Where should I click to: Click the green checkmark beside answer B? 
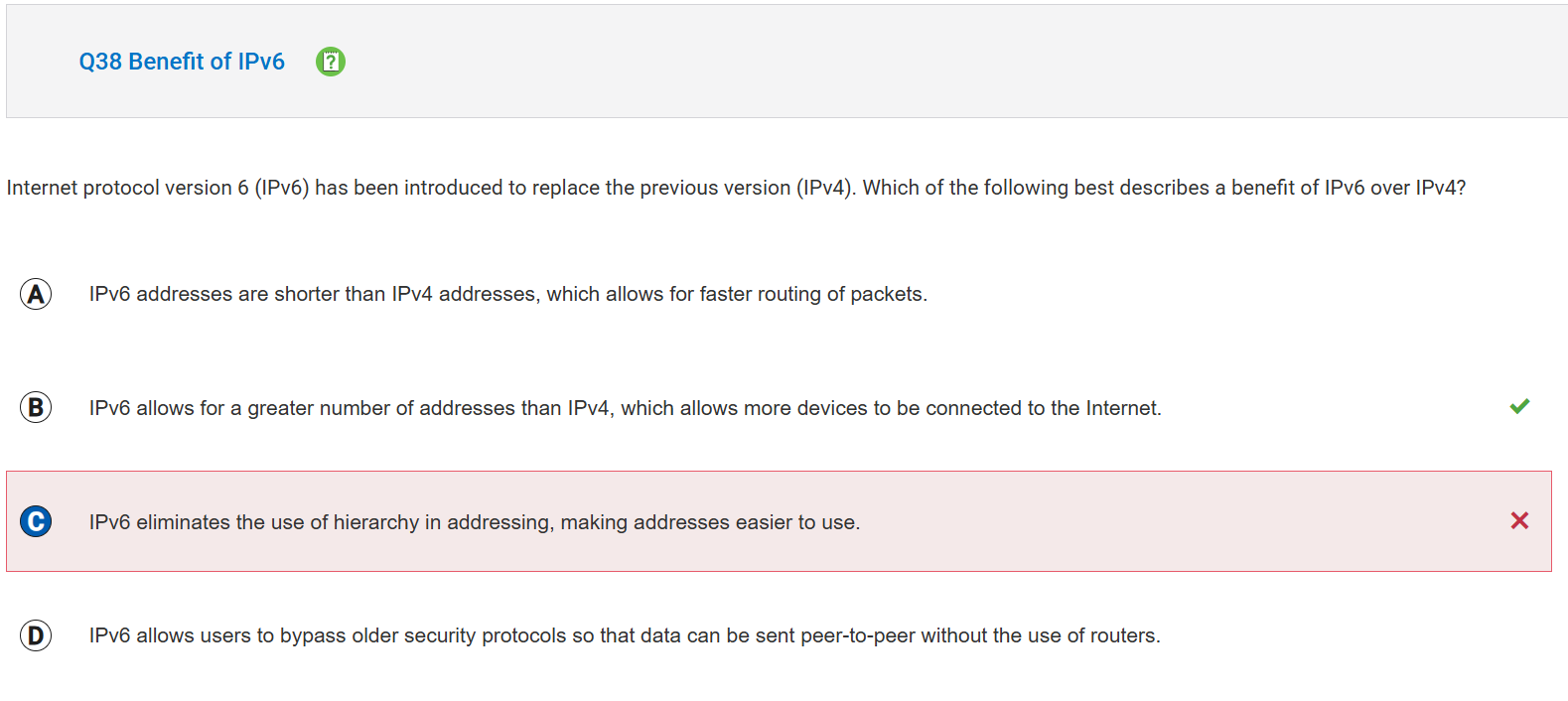coord(1519,406)
